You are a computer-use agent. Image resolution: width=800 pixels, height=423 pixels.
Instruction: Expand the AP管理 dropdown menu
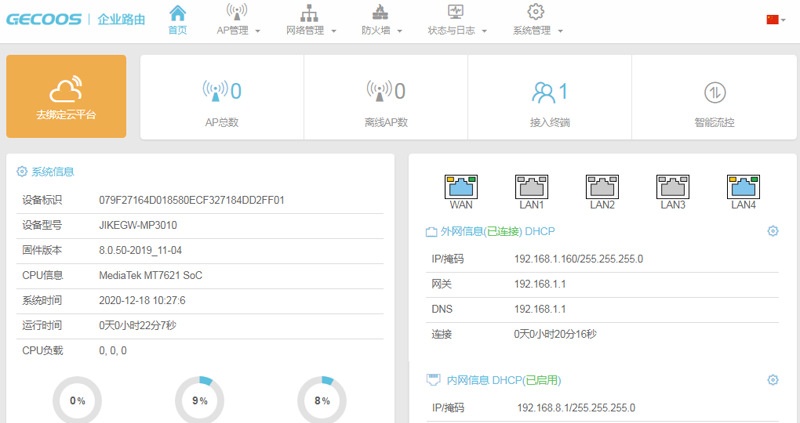pos(238,20)
